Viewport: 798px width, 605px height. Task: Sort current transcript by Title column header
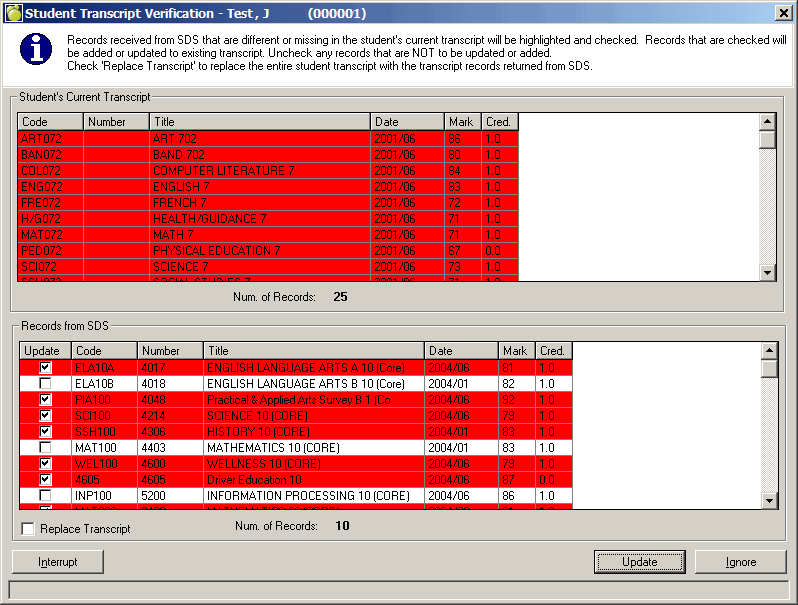[260, 122]
